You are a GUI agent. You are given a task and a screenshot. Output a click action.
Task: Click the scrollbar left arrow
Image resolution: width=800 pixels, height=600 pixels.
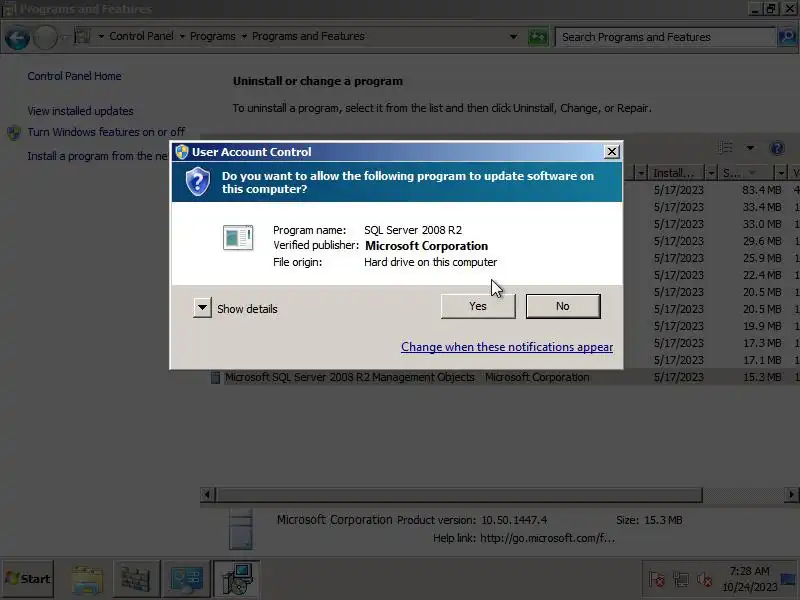click(207, 494)
